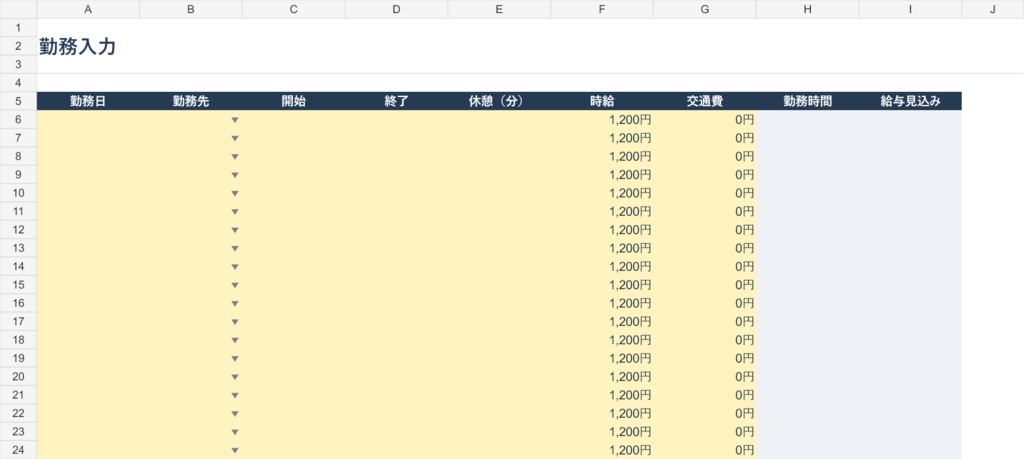Click the 0円 cell in row 19
Viewport: 1024px width, 459px height.
coord(705,358)
